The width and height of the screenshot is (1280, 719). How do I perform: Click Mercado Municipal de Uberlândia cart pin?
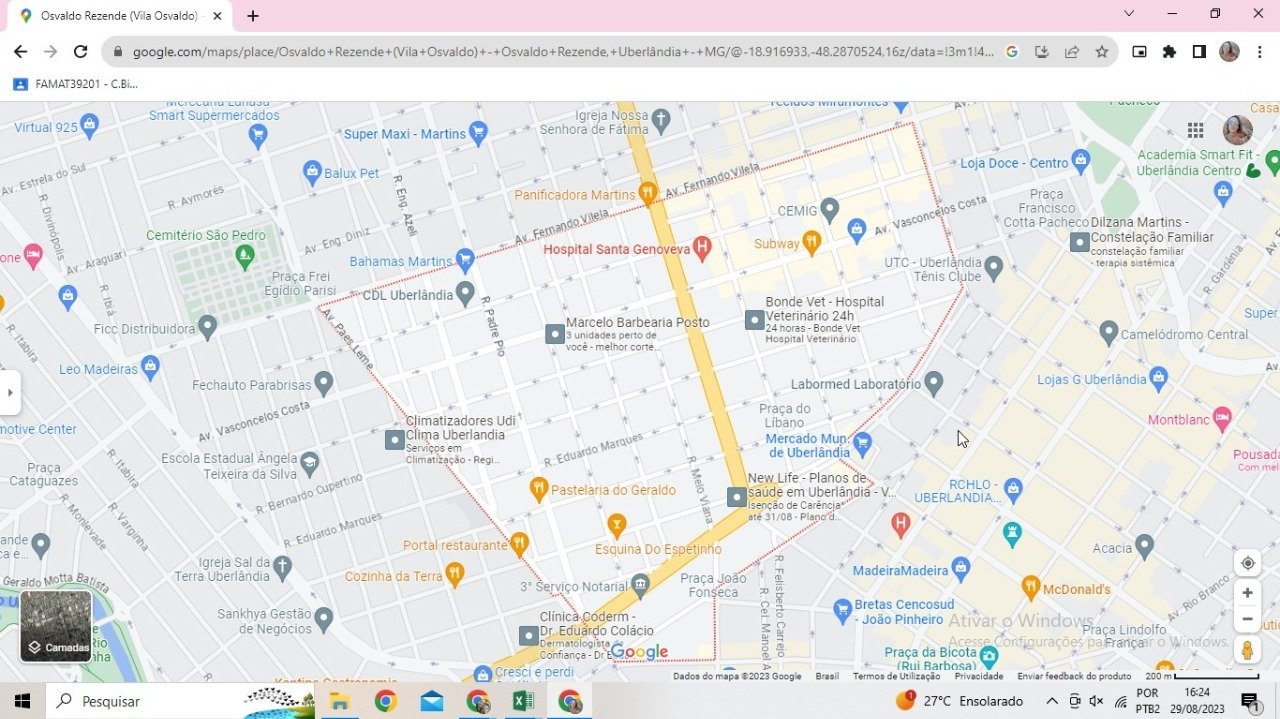pos(863,443)
